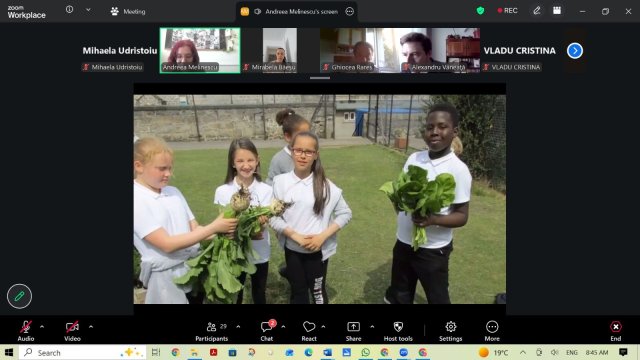The height and width of the screenshot is (360, 640).
Task: Select Alexandru Vanesta video thumbnail
Action: pyautogui.click(x=440, y=51)
